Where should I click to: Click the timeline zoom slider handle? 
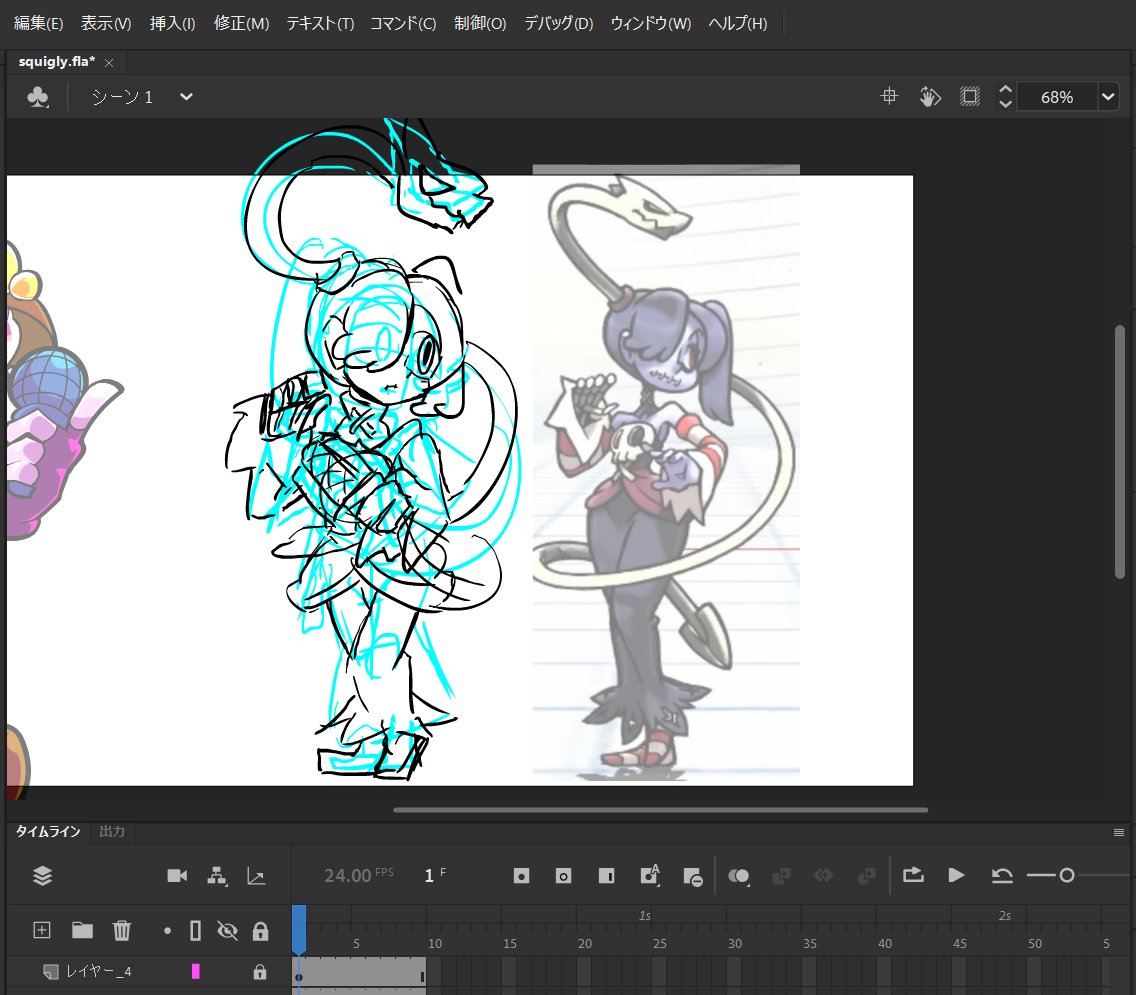point(1066,875)
